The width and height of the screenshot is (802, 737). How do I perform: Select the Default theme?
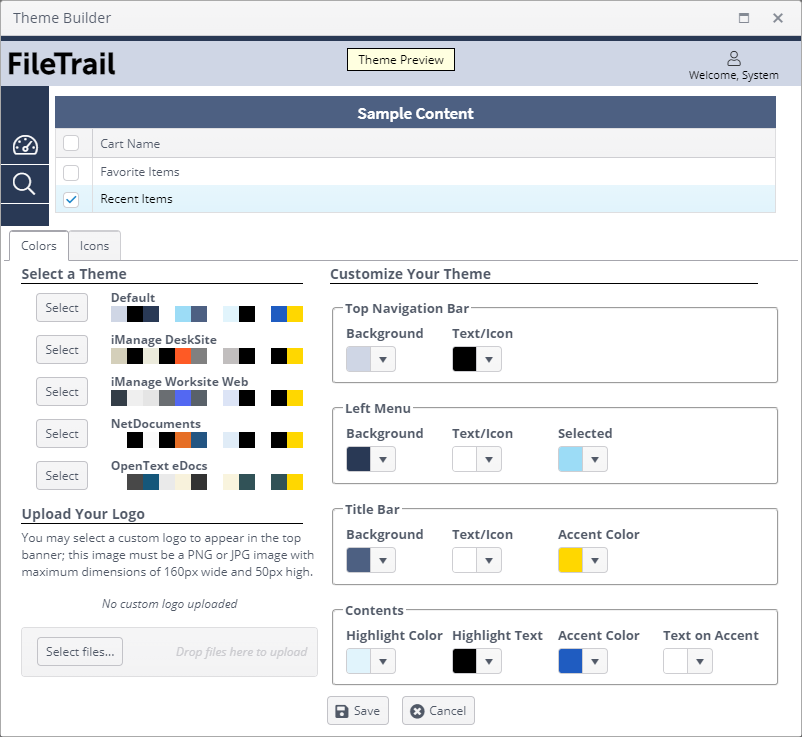coord(62,308)
